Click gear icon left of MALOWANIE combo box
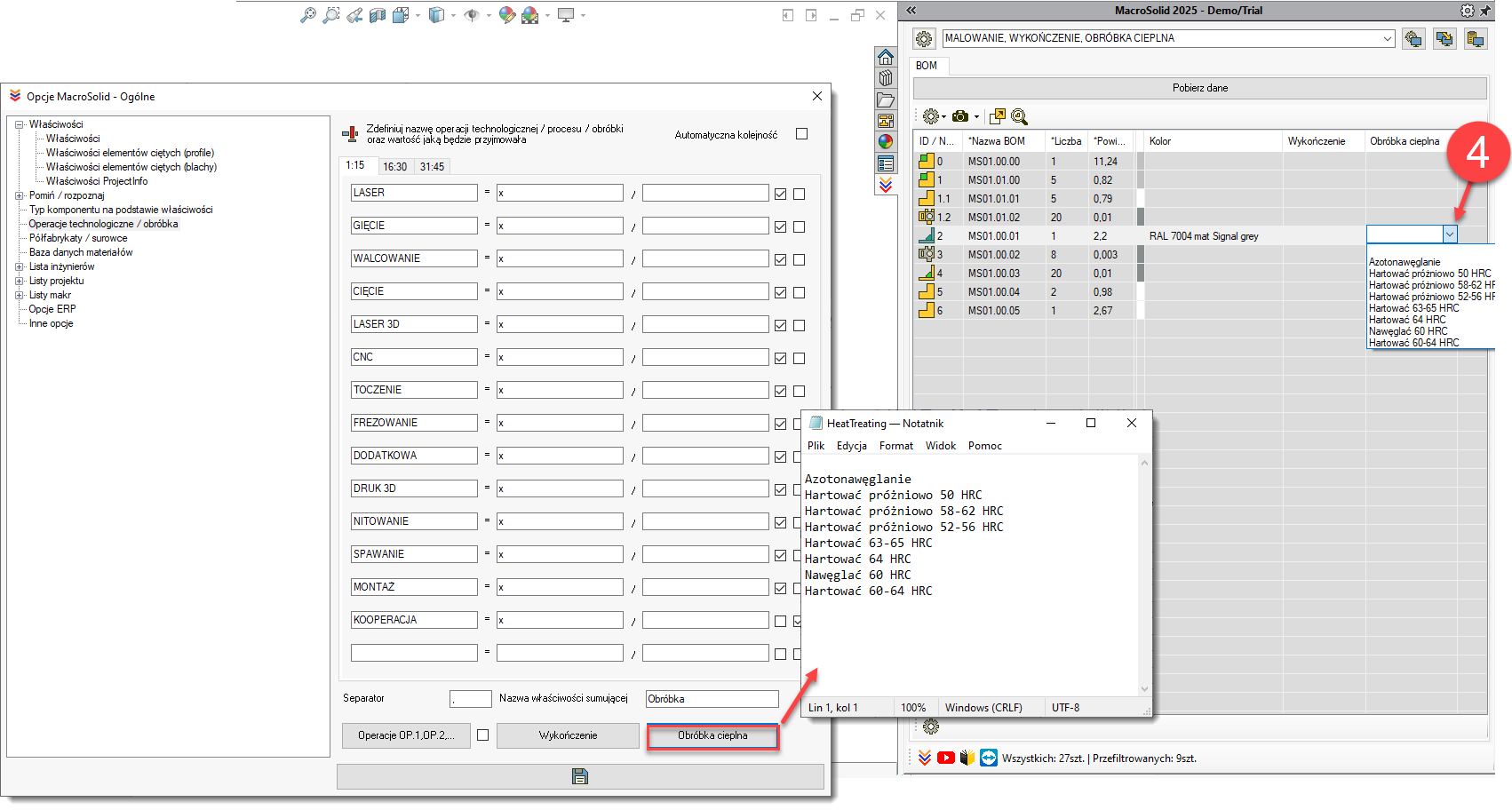 tap(924, 39)
